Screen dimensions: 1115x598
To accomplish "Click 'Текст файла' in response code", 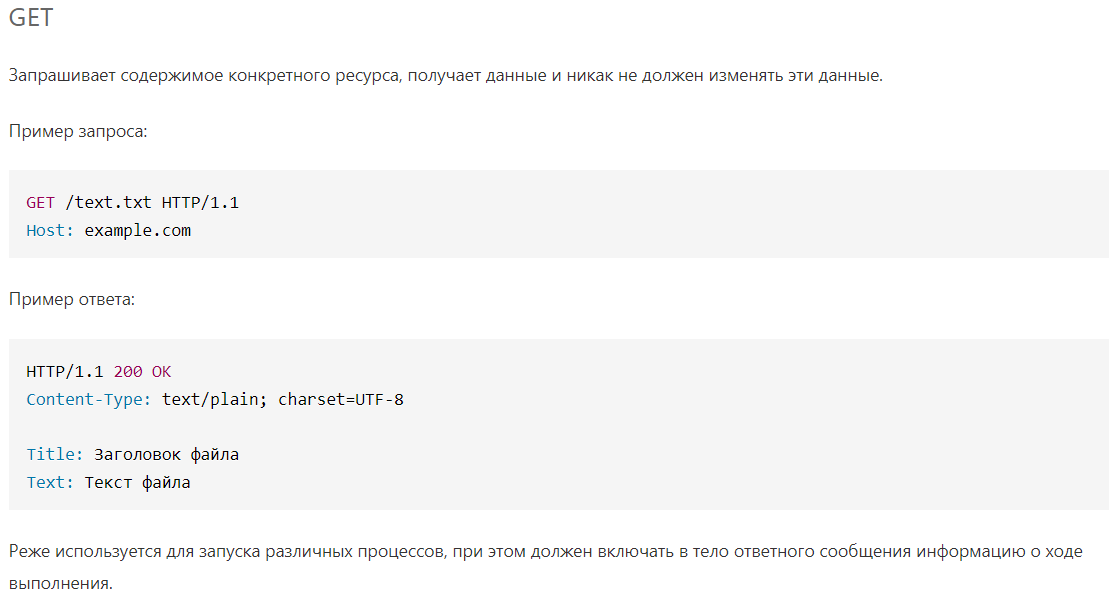I will 137,482.
